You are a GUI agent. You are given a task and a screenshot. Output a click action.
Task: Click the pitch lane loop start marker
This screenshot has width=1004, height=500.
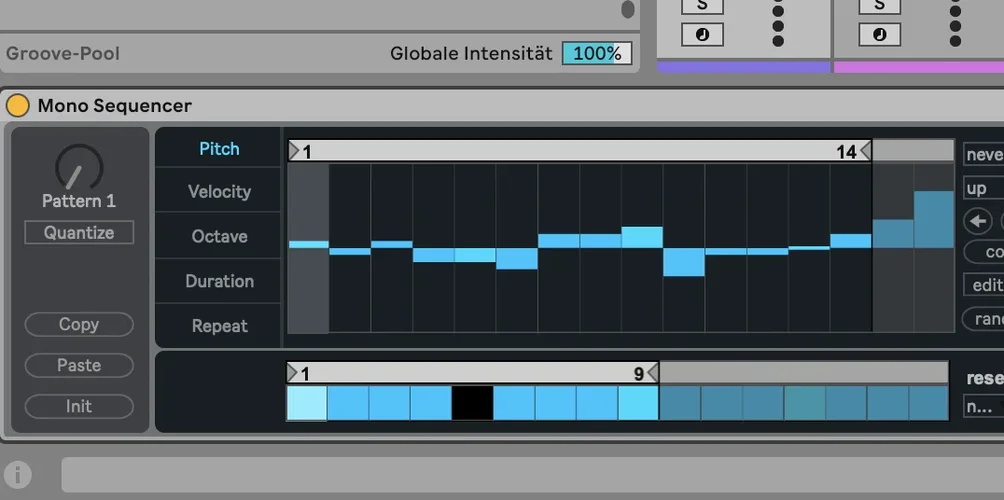click(x=294, y=151)
